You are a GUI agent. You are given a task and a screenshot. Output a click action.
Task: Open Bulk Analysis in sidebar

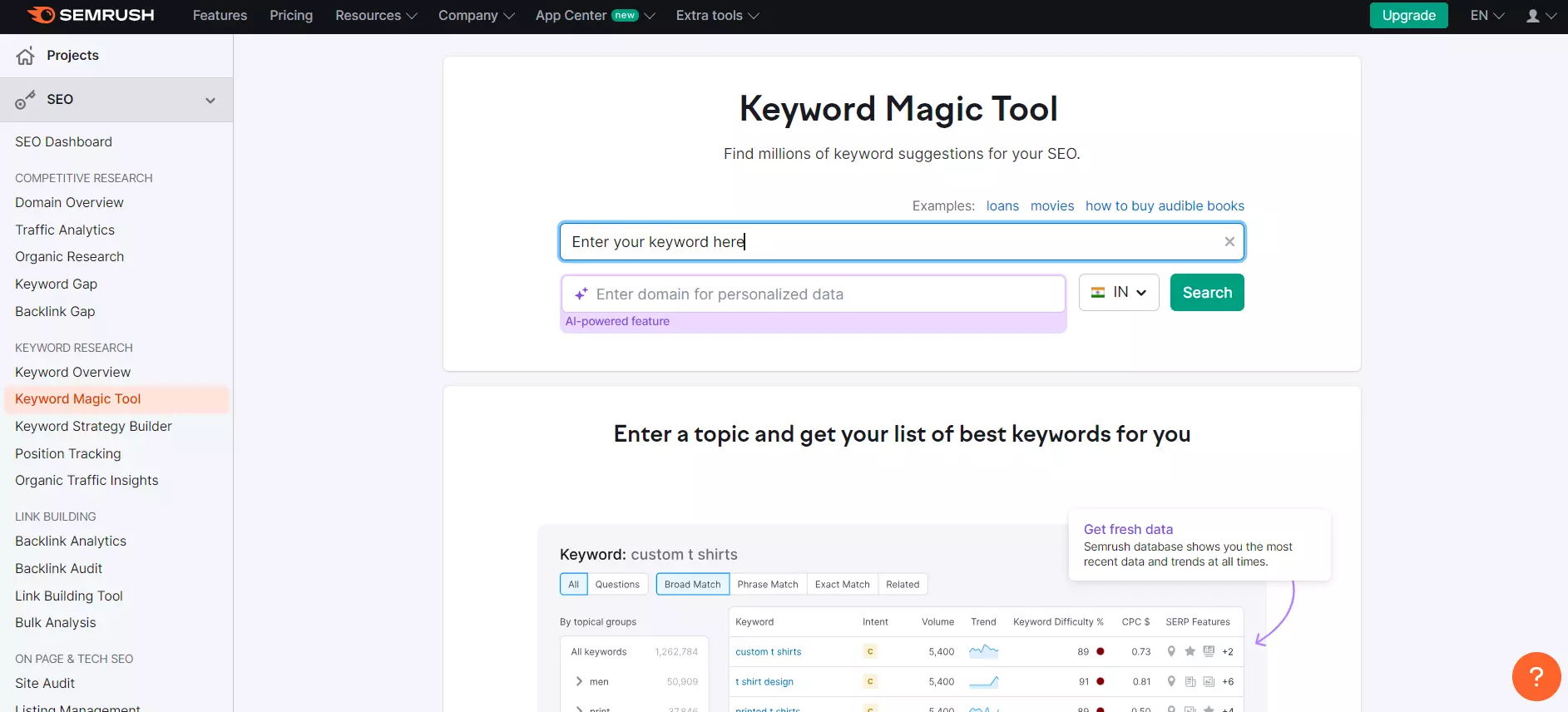pos(55,623)
